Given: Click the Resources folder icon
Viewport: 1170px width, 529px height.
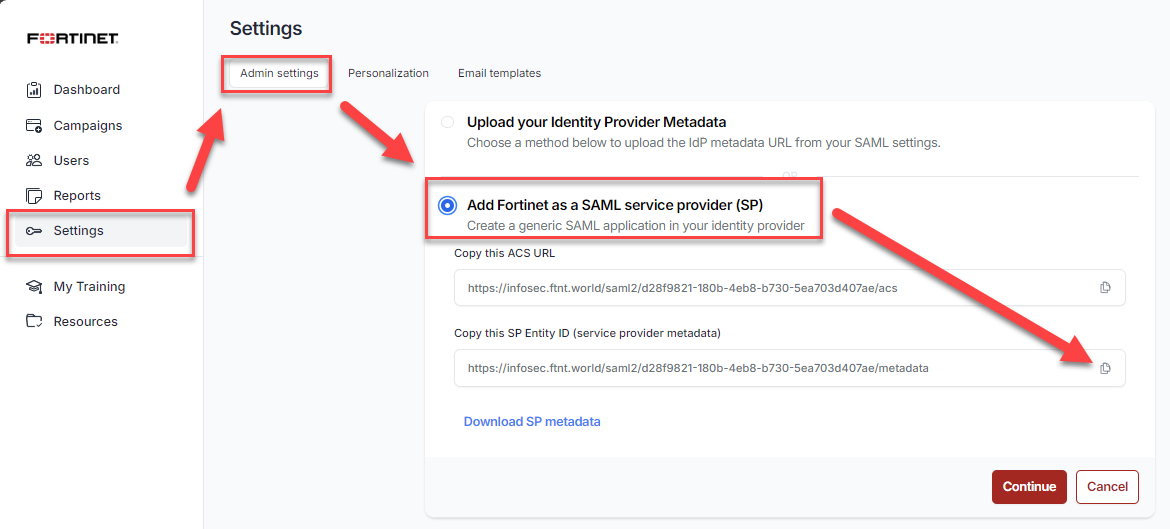Looking at the screenshot, I should (x=34, y=322).
